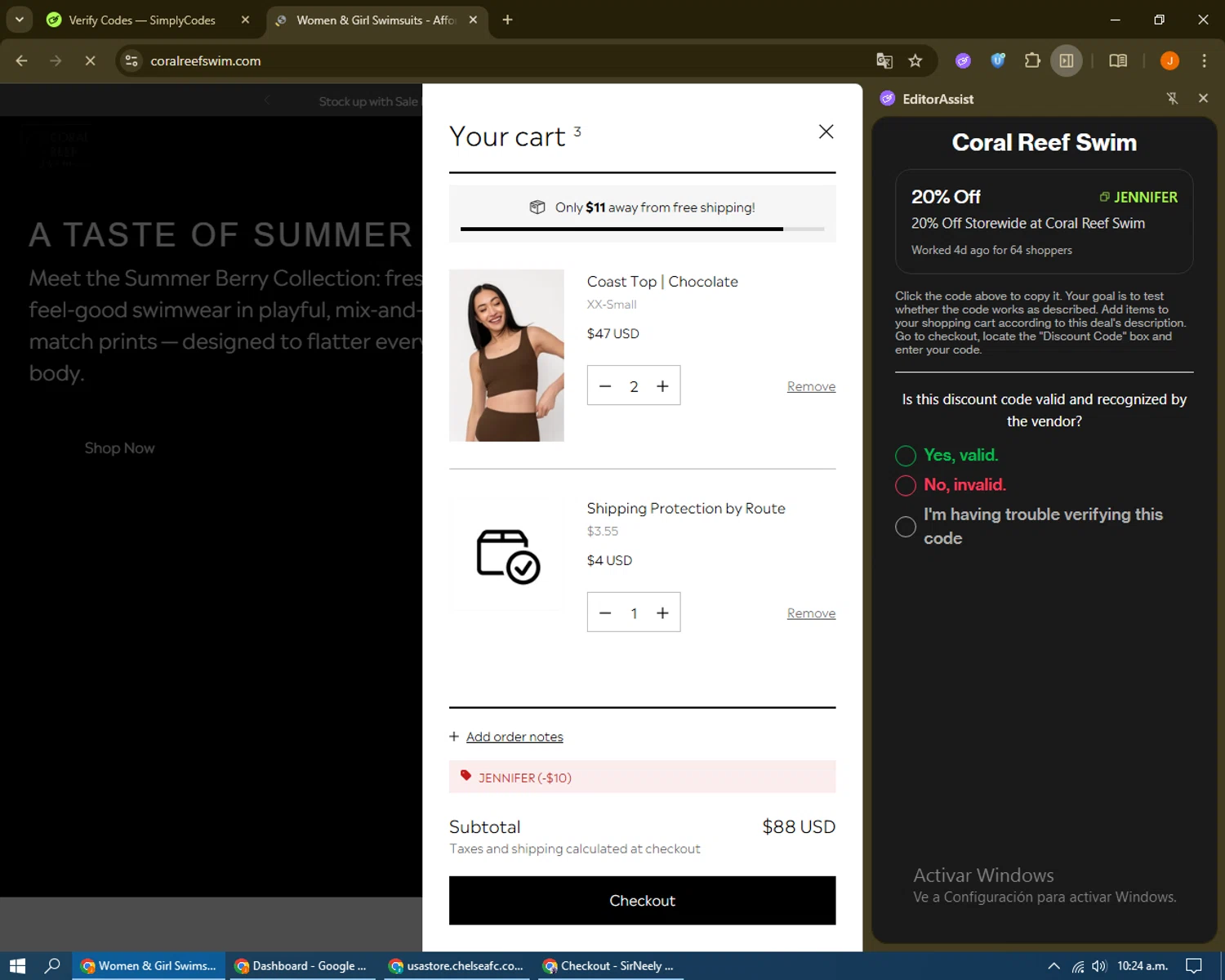Image resolution: width=1225 pixels, height=980 pixels.
Task: Switch to Women & Girl Swims taskbar window
Action: 149,966
